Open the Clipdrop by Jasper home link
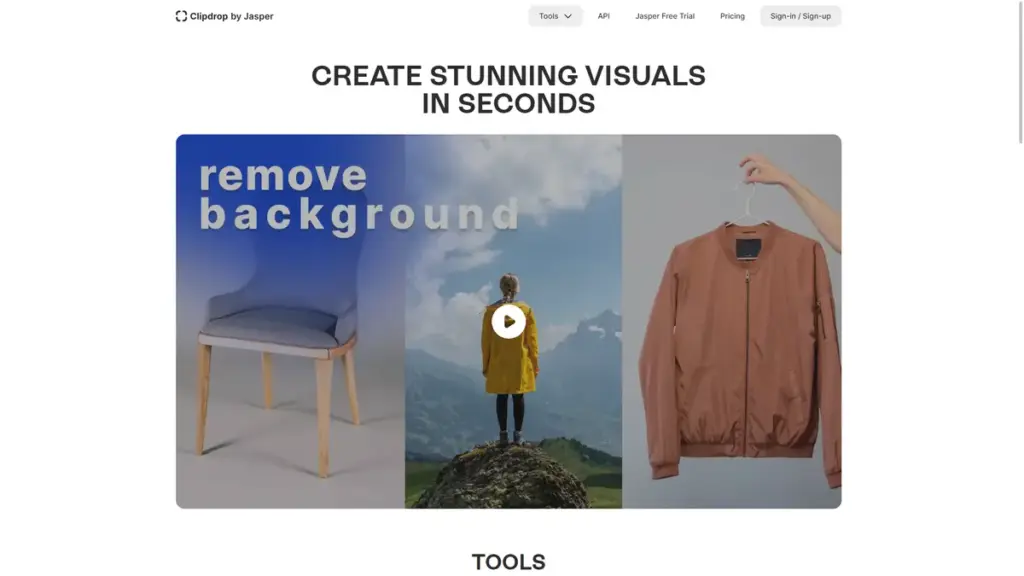The height and width of the screenshot is (576, 1024). point(225,16)
